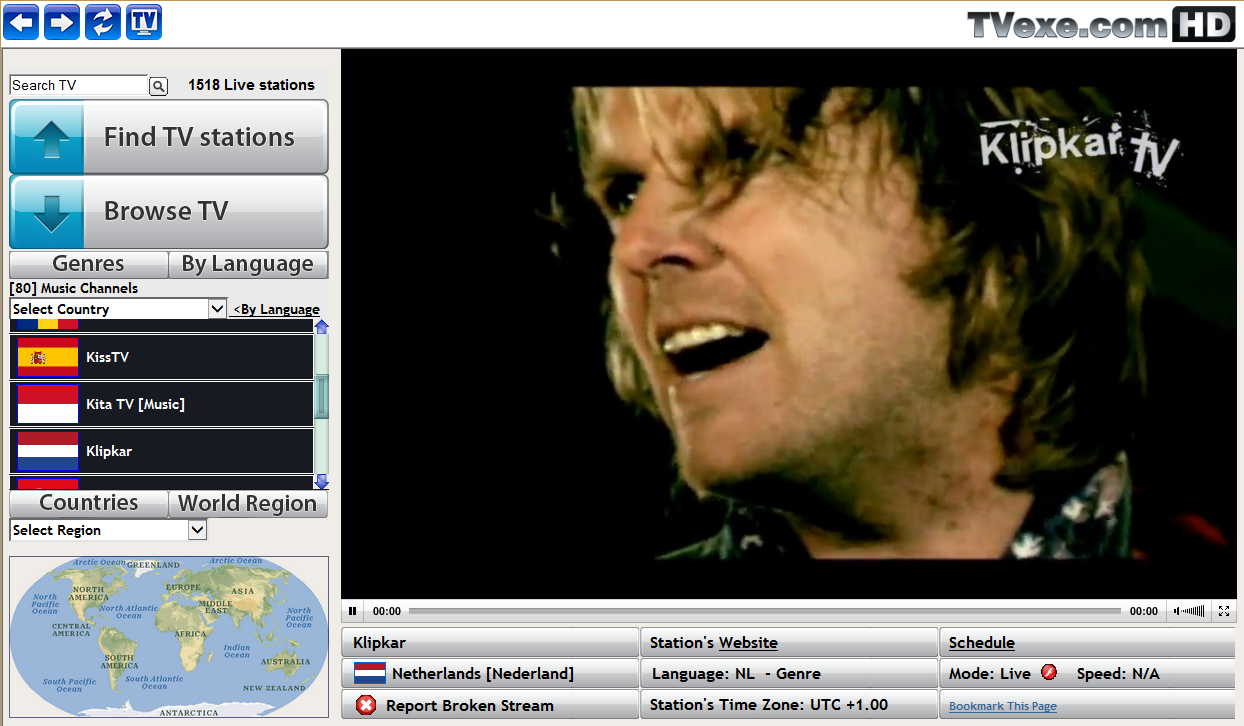Open the Genres tab
This screenshot has height=726, width=1244.
tap(88, 264)
